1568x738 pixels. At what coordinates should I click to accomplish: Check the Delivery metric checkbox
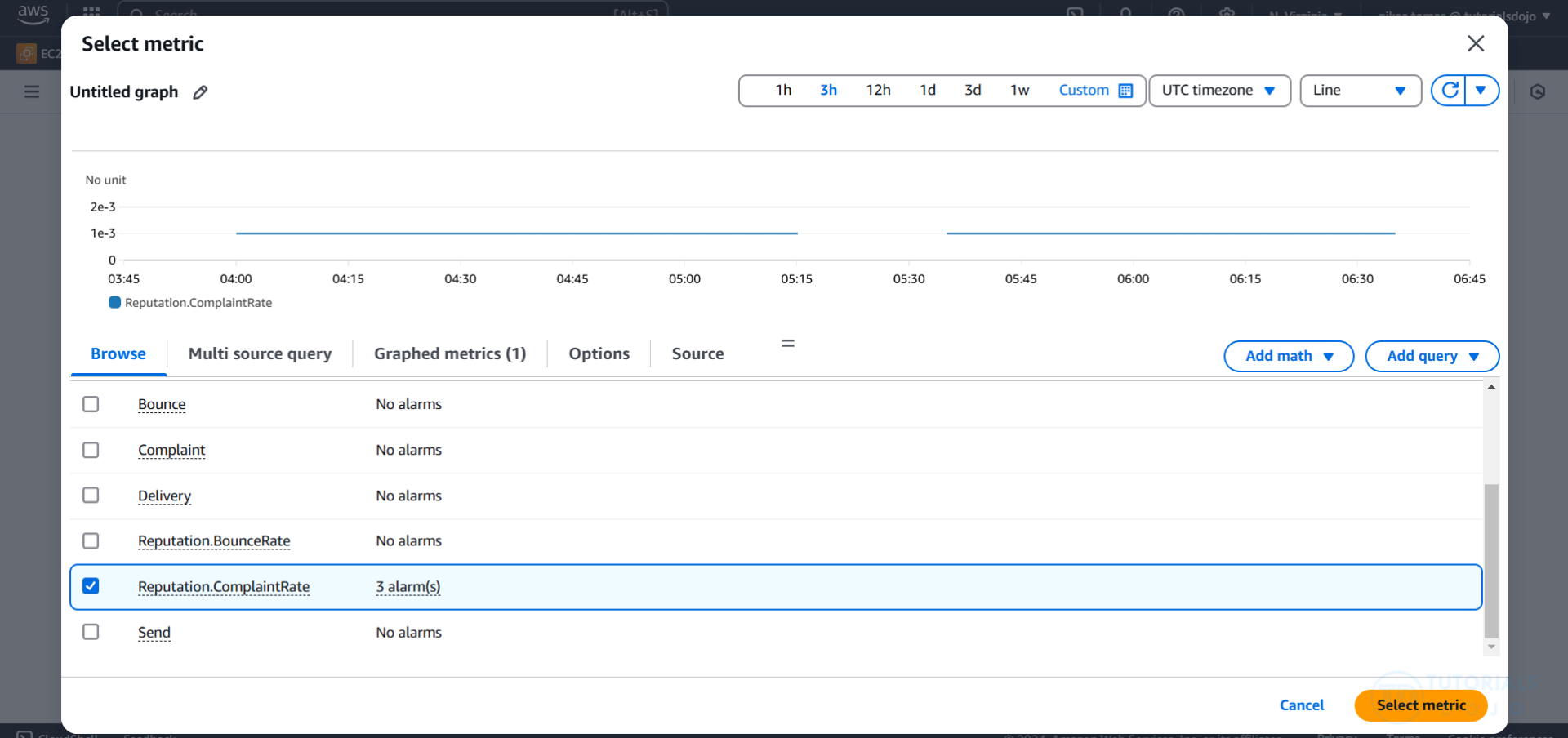pyautogui.click(x=91, y=496)
